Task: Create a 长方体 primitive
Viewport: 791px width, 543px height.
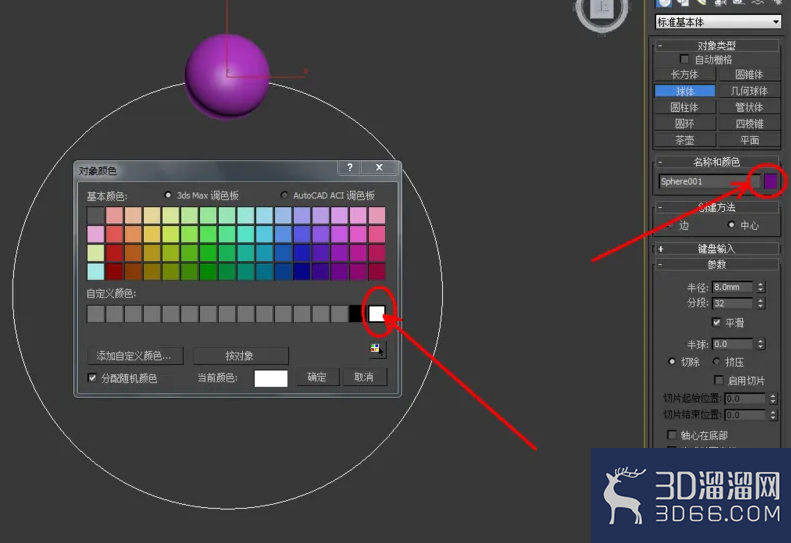Action: point(685,75)
